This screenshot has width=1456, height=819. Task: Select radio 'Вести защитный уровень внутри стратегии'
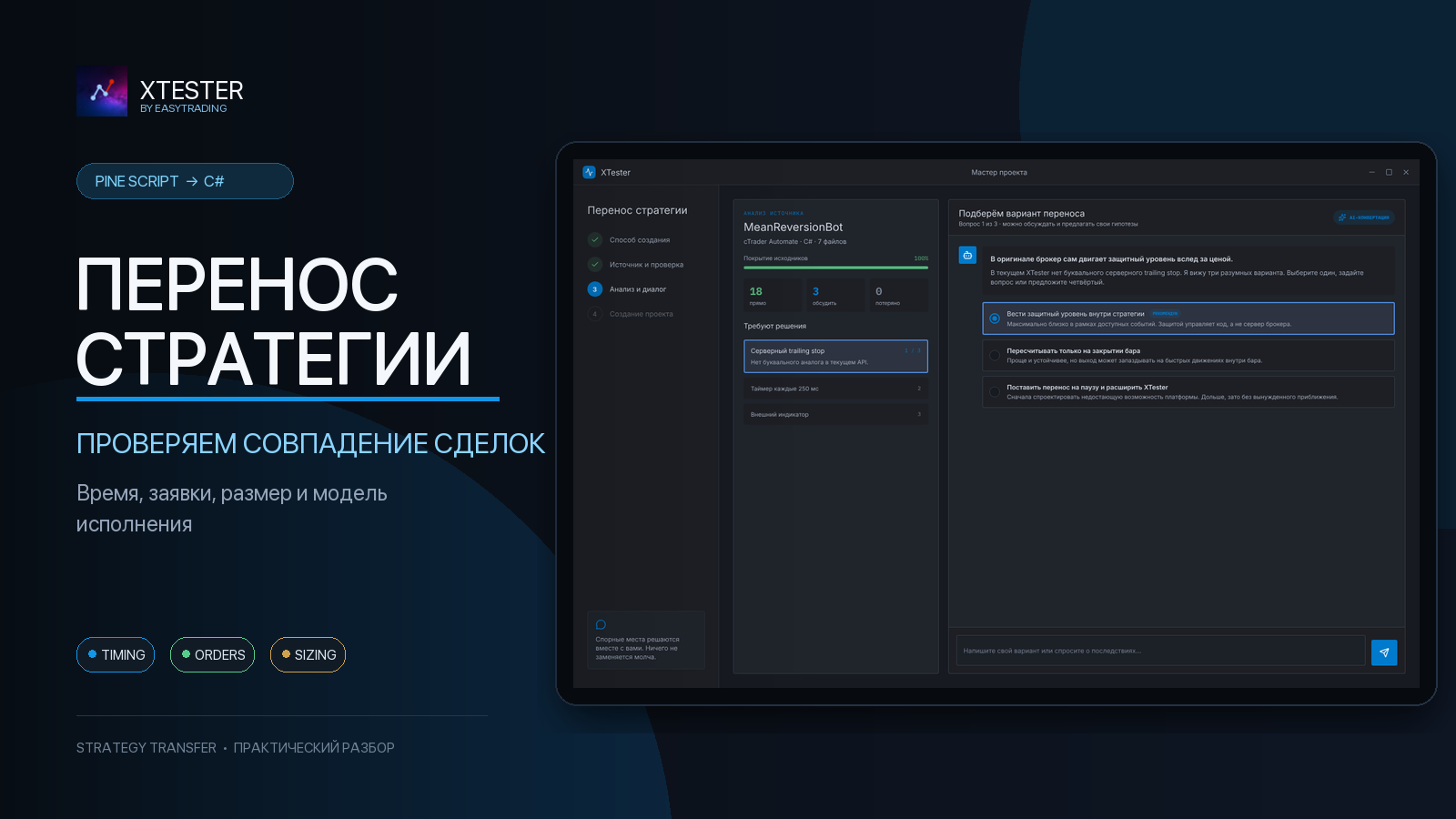point(995,318)
